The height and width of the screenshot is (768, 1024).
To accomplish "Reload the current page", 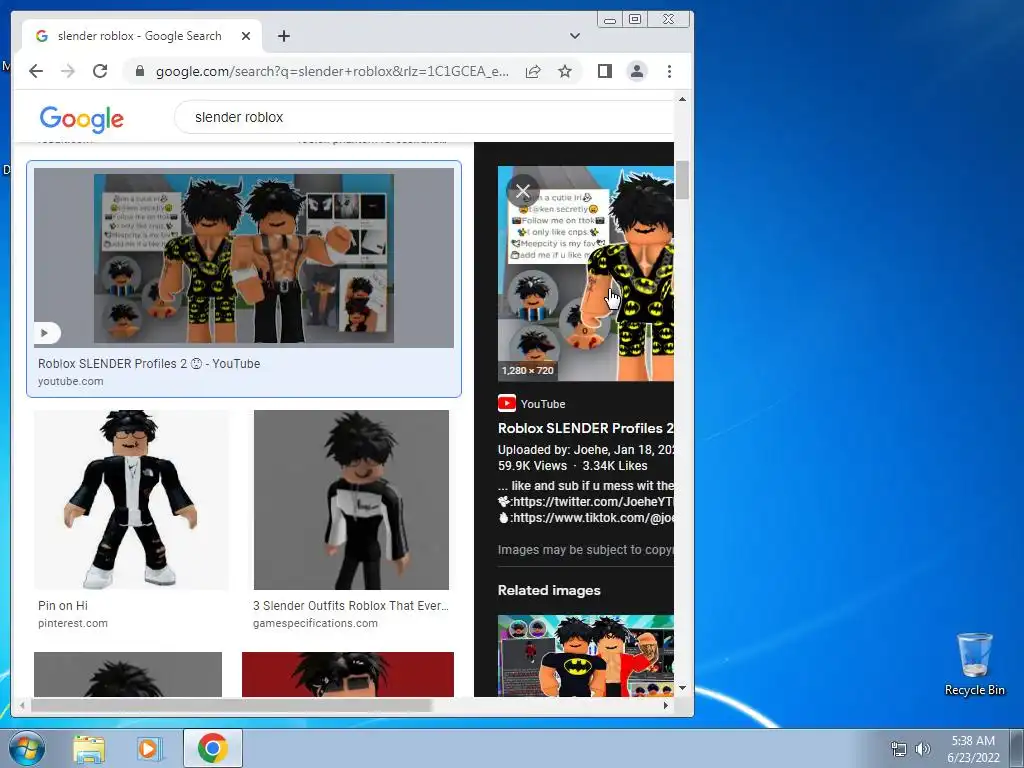I will point(100,71).
